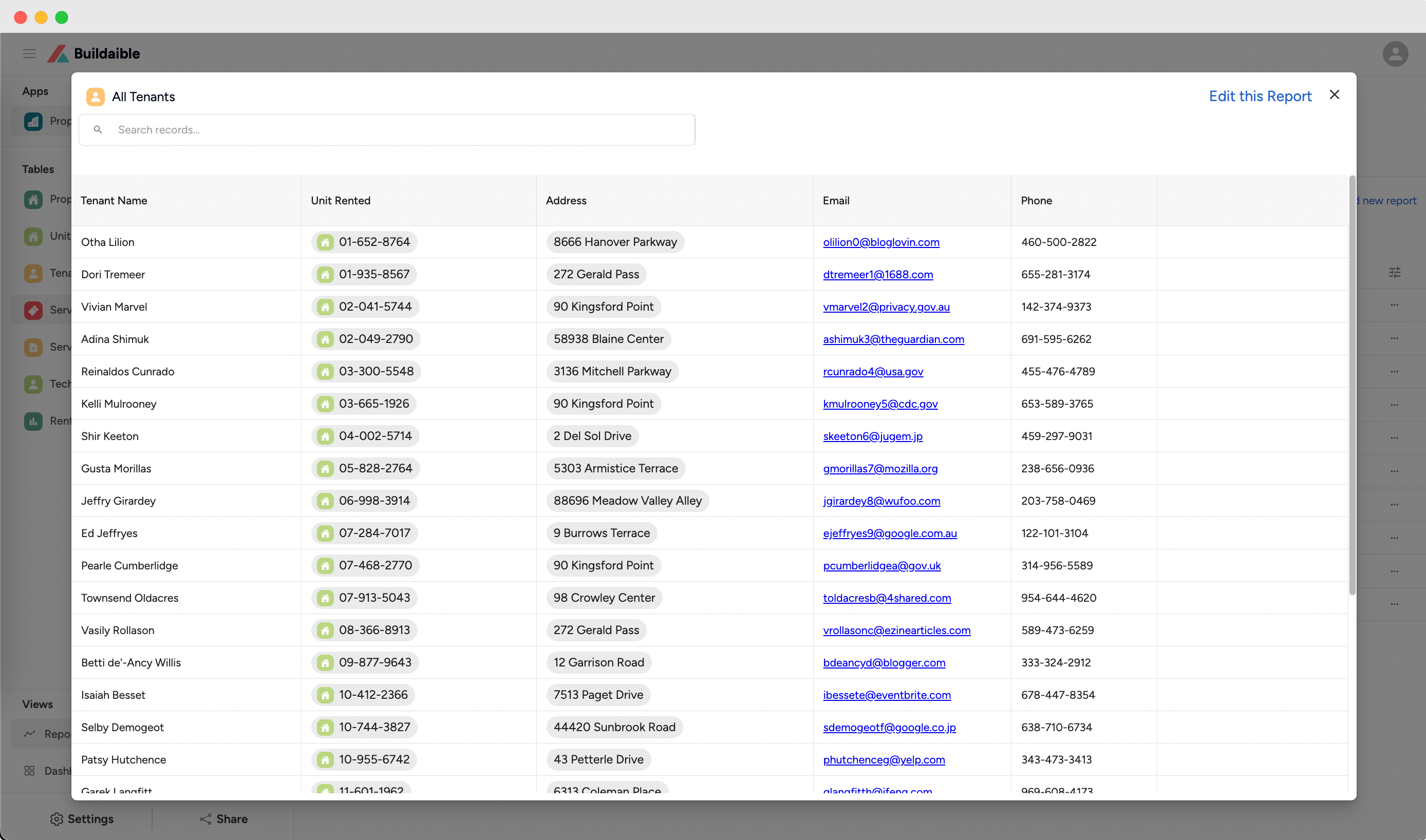Open unit 03-300-5548 chip
The width and height of the screenshot is (1426, 840).
366,371
